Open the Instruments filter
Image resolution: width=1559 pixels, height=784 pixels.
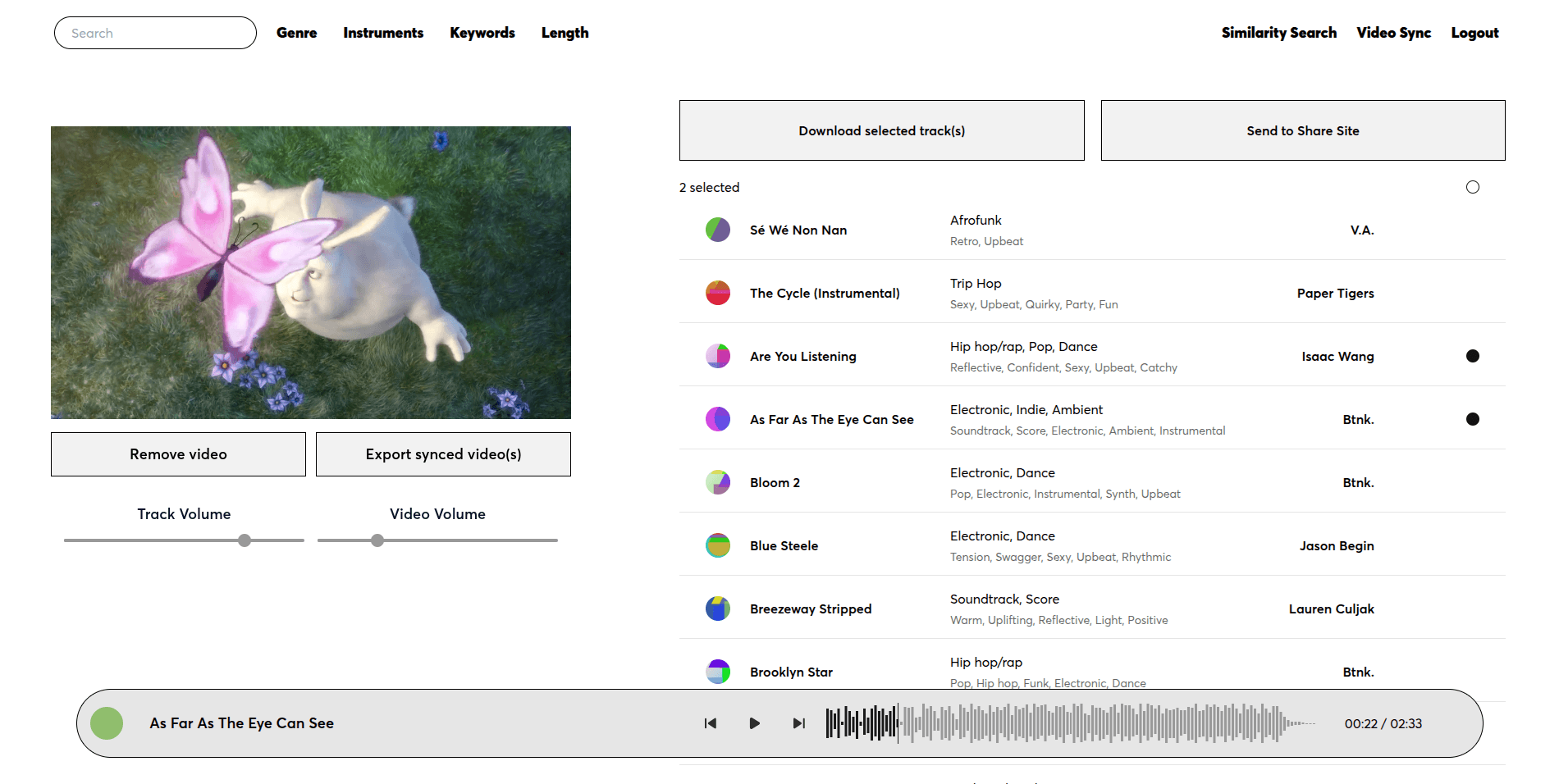383,33
